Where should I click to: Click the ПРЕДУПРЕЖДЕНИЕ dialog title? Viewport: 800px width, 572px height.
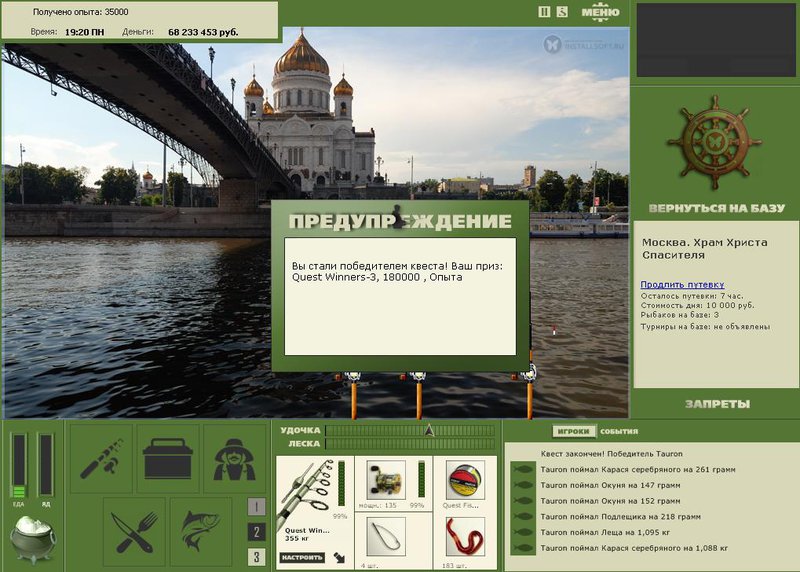click(400, 221)
